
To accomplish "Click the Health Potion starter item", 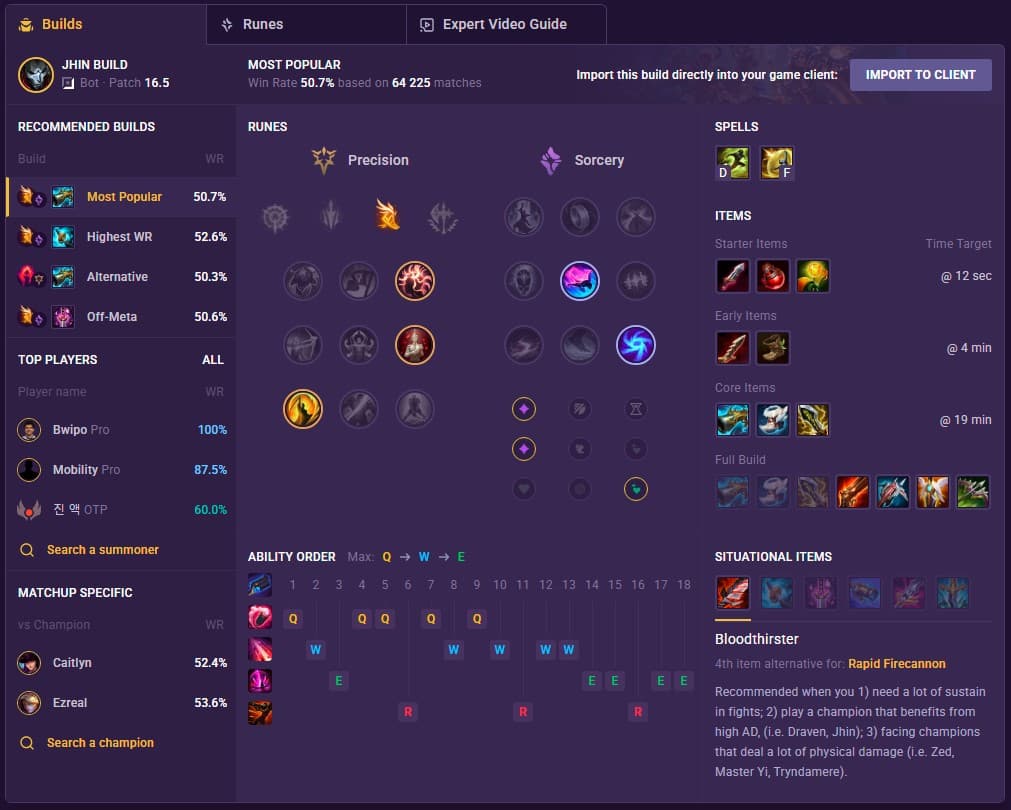I will [x=772, y=276].
